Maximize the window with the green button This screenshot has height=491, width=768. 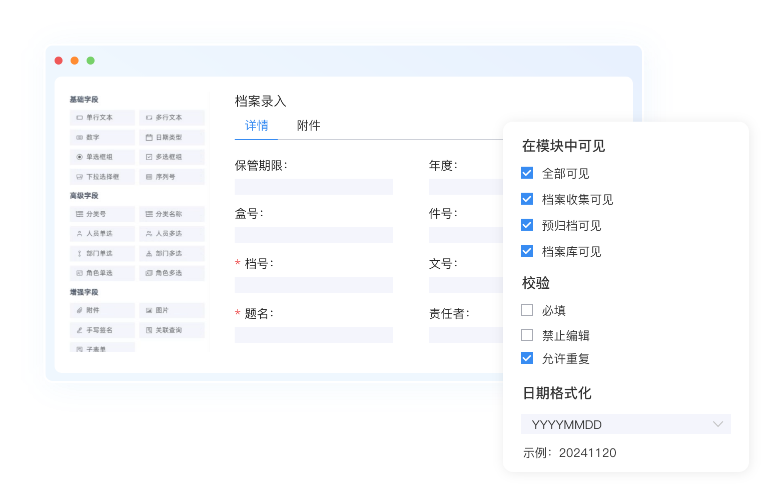pos(91,60)
